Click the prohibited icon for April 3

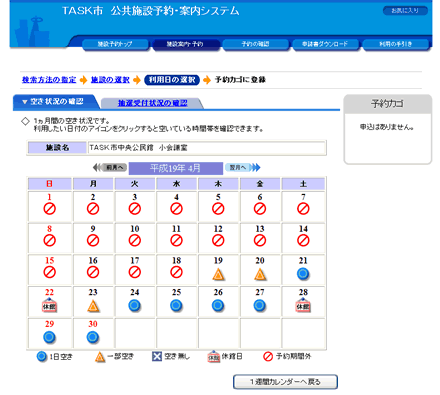point(135,209)
